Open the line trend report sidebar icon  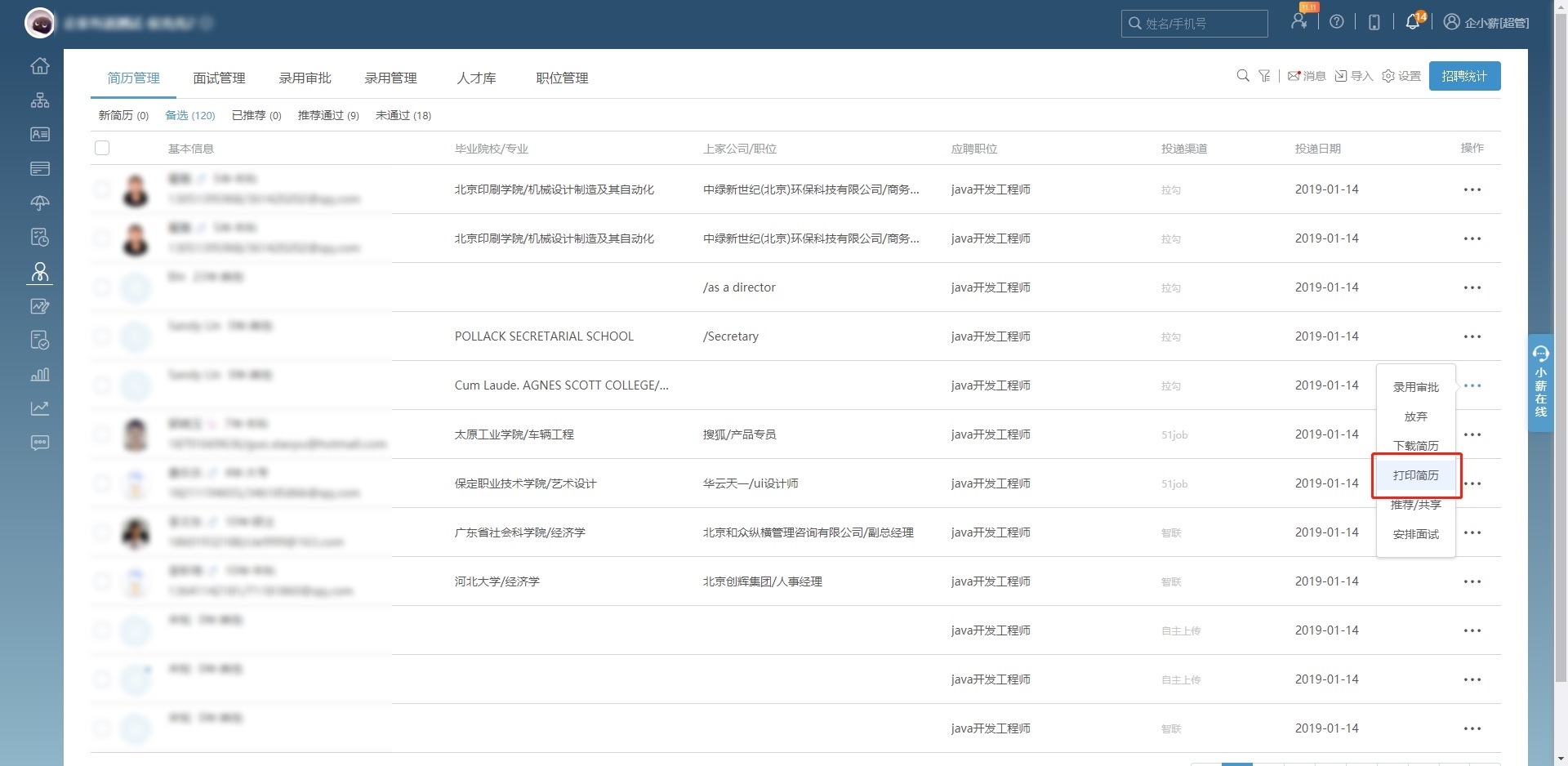[39, 408]
